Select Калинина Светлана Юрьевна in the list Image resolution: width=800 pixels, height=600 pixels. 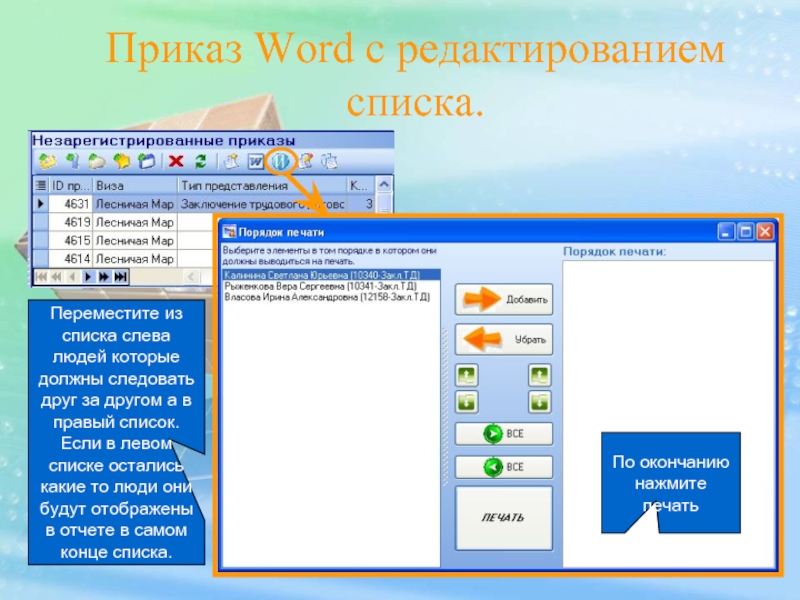click(x=322, y=274)
